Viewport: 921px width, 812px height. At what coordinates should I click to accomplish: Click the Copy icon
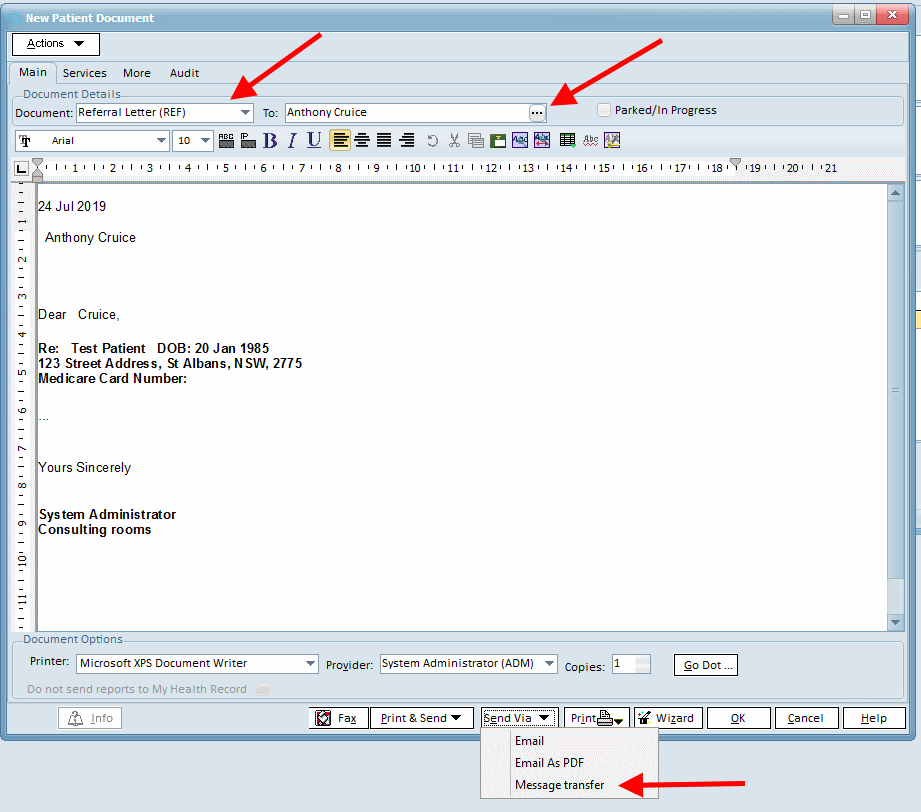pos(476,140)
